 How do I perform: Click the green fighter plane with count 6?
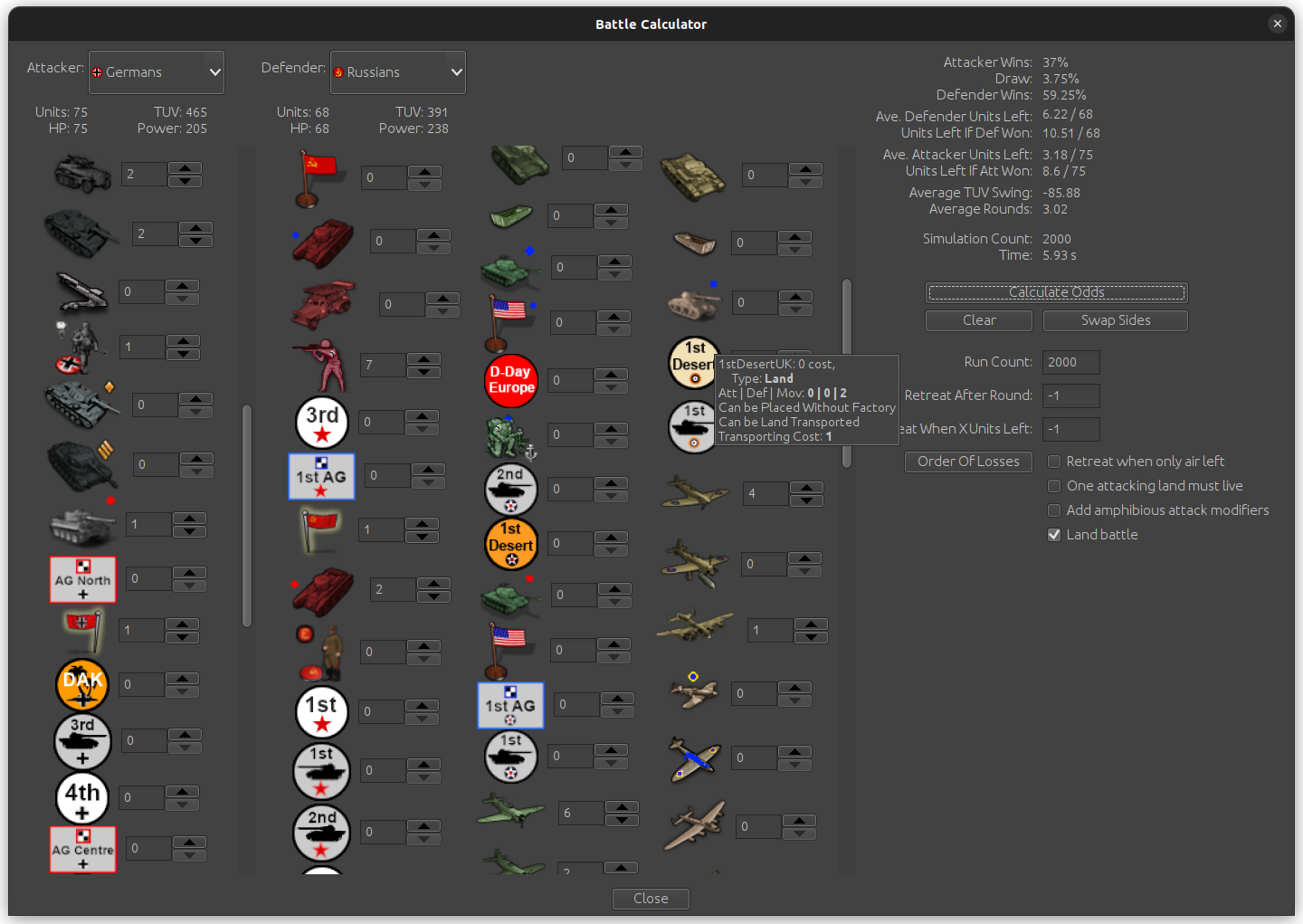click(511, 811)
